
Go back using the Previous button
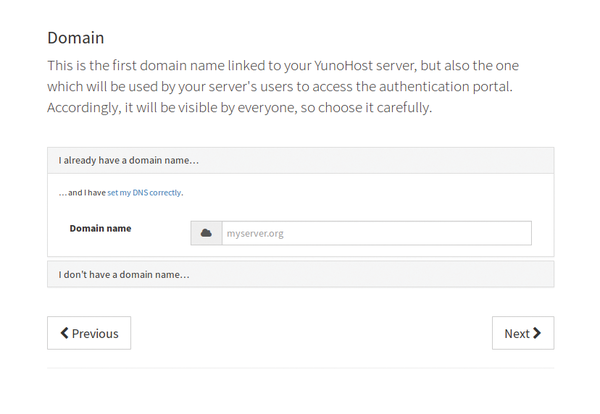pos(89,333)
